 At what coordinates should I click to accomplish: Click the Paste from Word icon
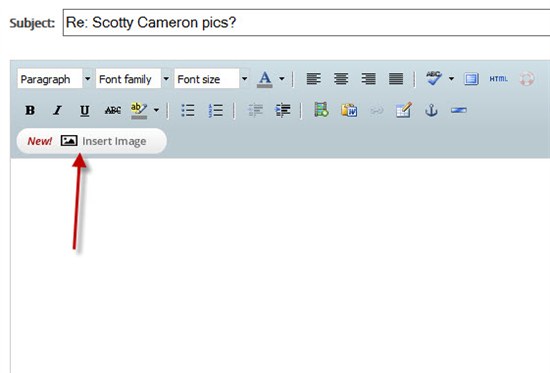(x=349, y=111)
